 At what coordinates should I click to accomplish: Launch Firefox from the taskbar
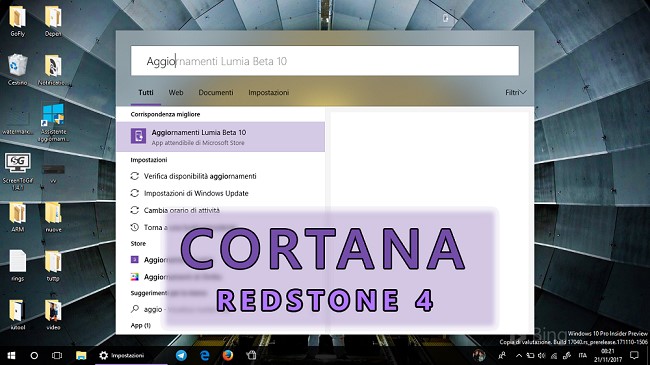228,355
